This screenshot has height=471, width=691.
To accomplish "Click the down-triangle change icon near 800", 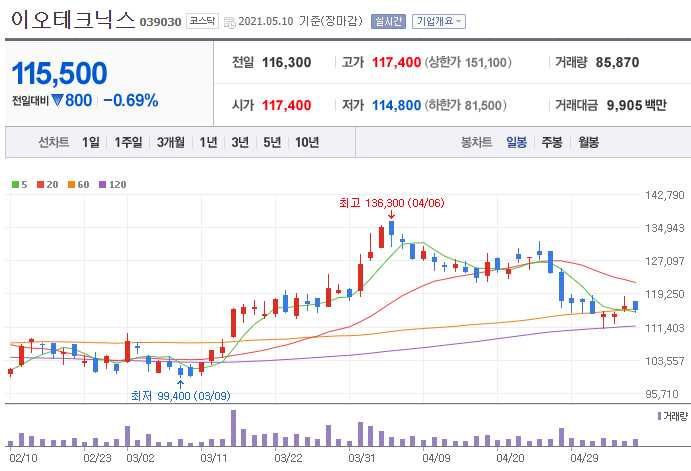I will pyautogui.click(x=57, y=100).
